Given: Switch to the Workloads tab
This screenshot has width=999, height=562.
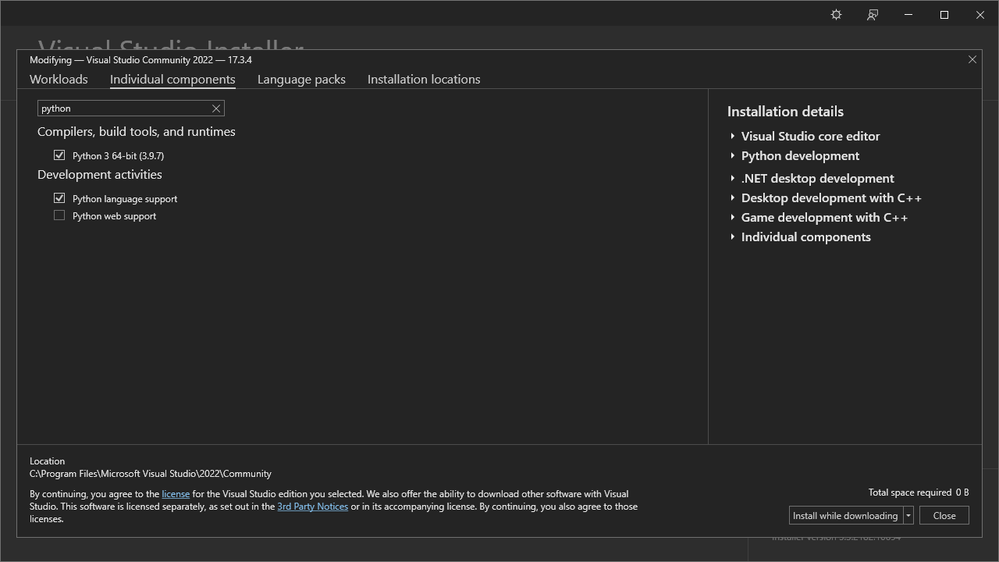Looking at the screenshot, I should tap(59, 79).
